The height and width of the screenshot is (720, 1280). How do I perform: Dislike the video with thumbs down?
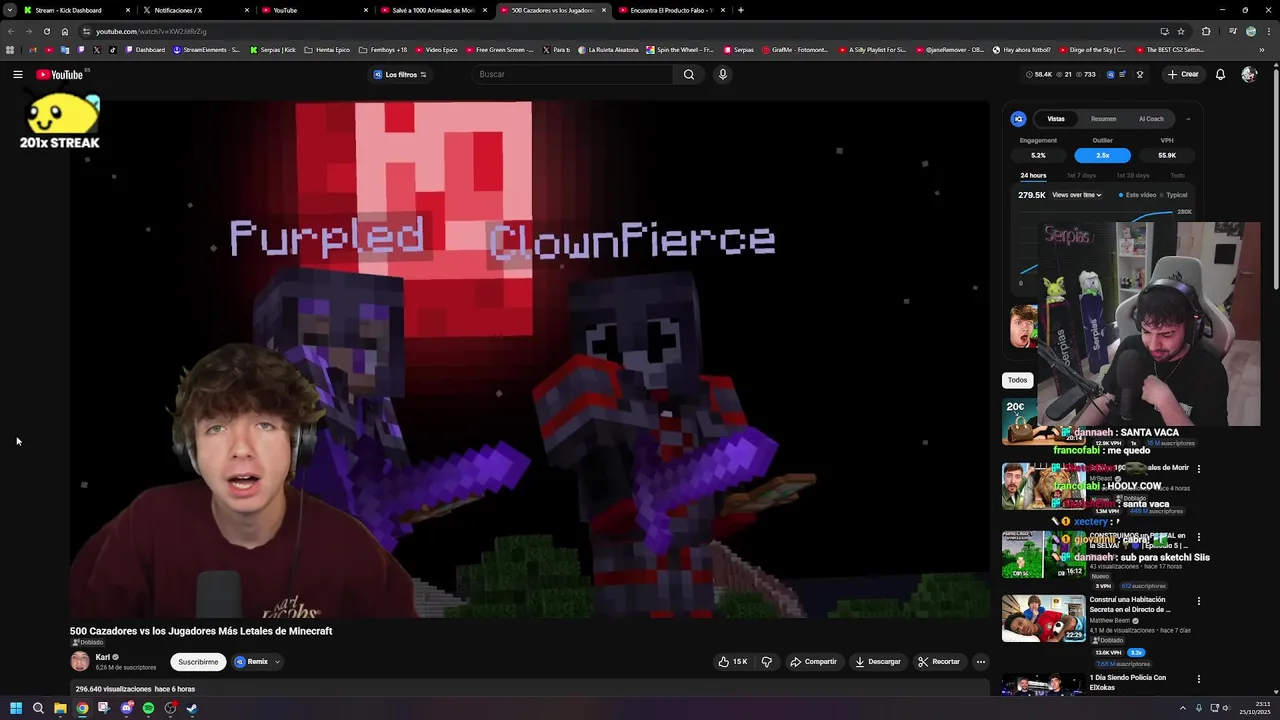(767, 662)
